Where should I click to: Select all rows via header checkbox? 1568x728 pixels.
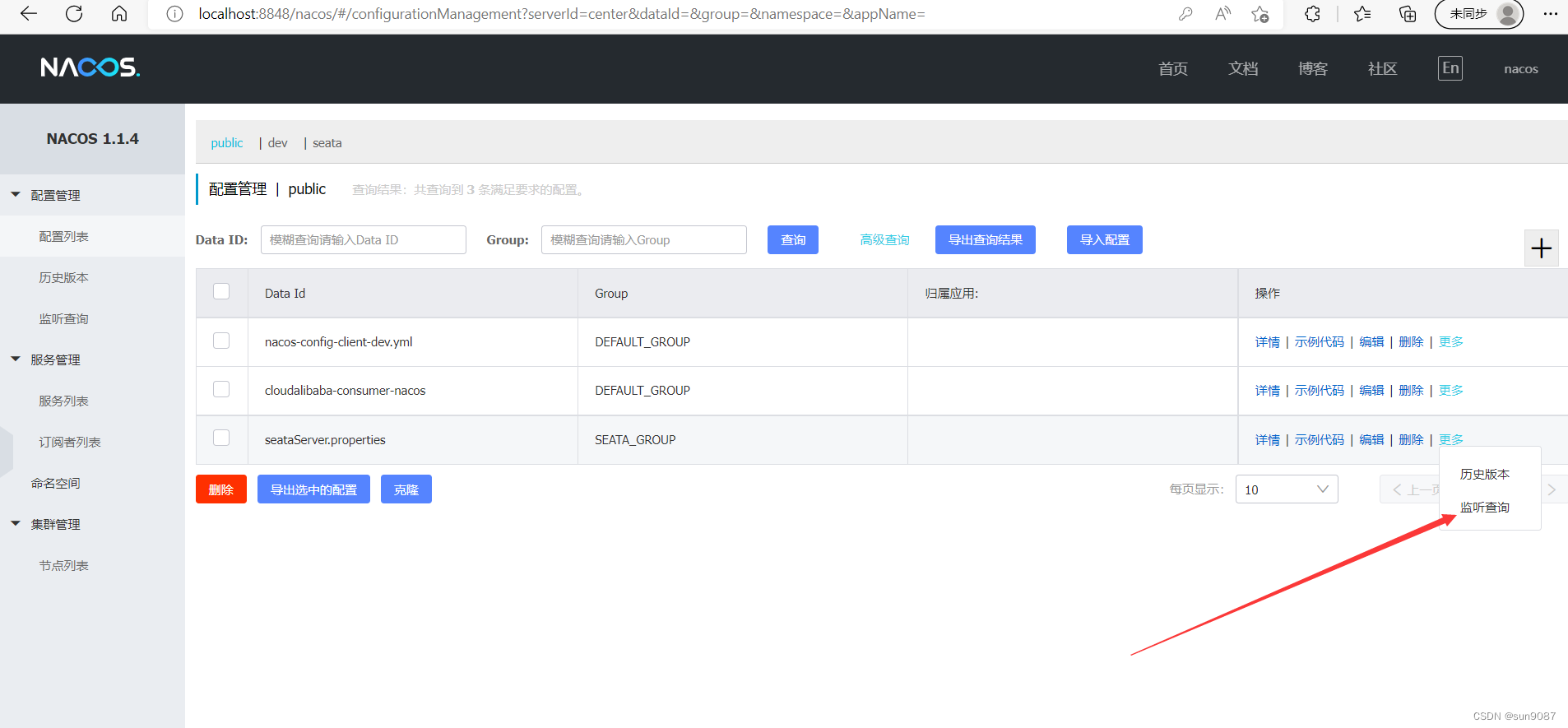pos(221,291)
